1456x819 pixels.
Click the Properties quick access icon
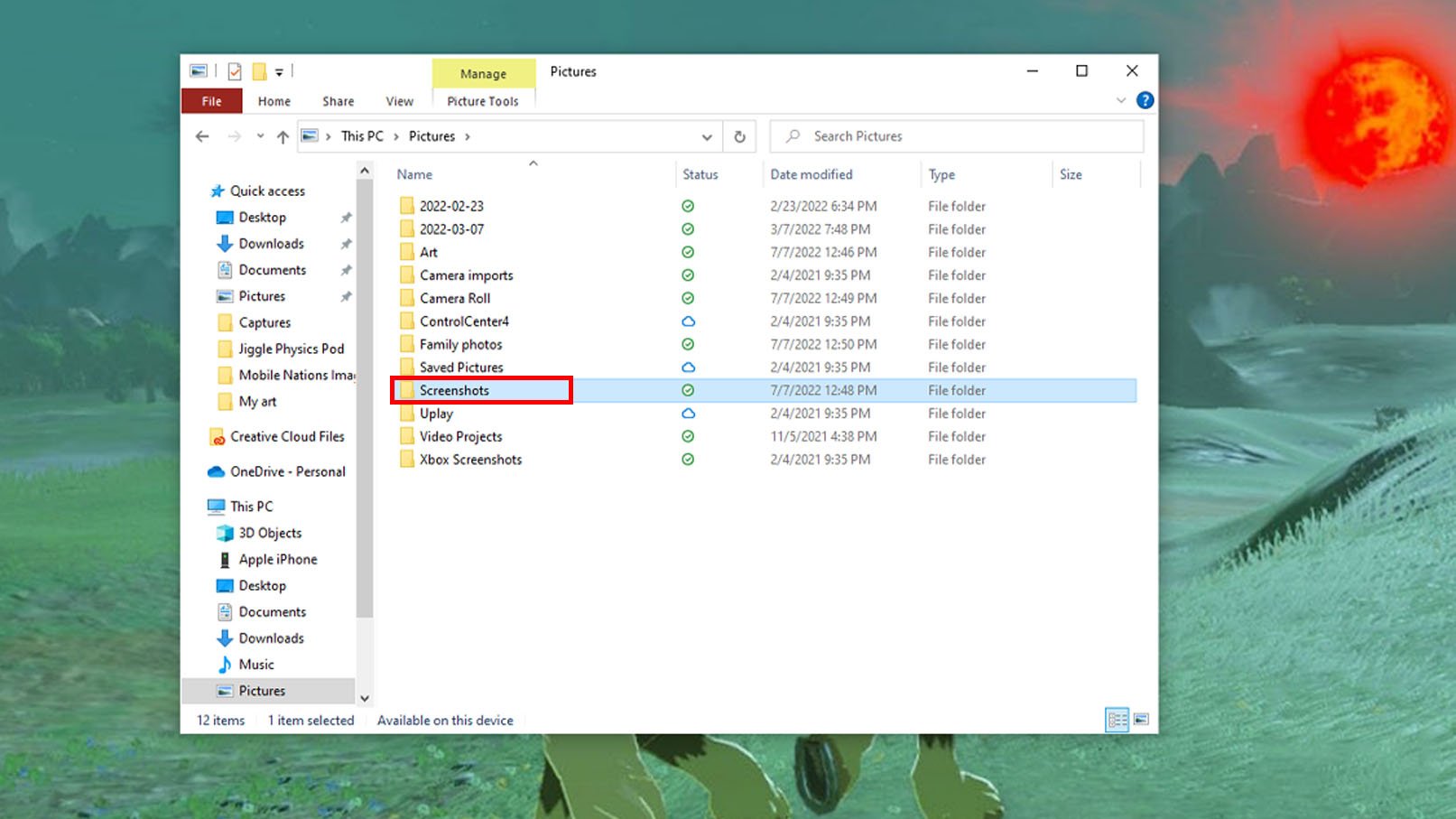coord(235,71)
